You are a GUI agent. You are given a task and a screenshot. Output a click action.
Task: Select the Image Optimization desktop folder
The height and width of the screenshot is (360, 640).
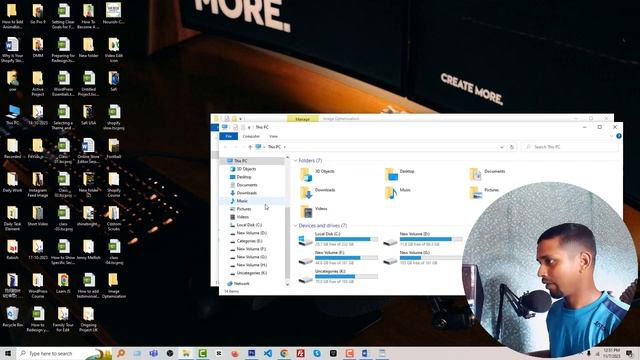[113, 286]
